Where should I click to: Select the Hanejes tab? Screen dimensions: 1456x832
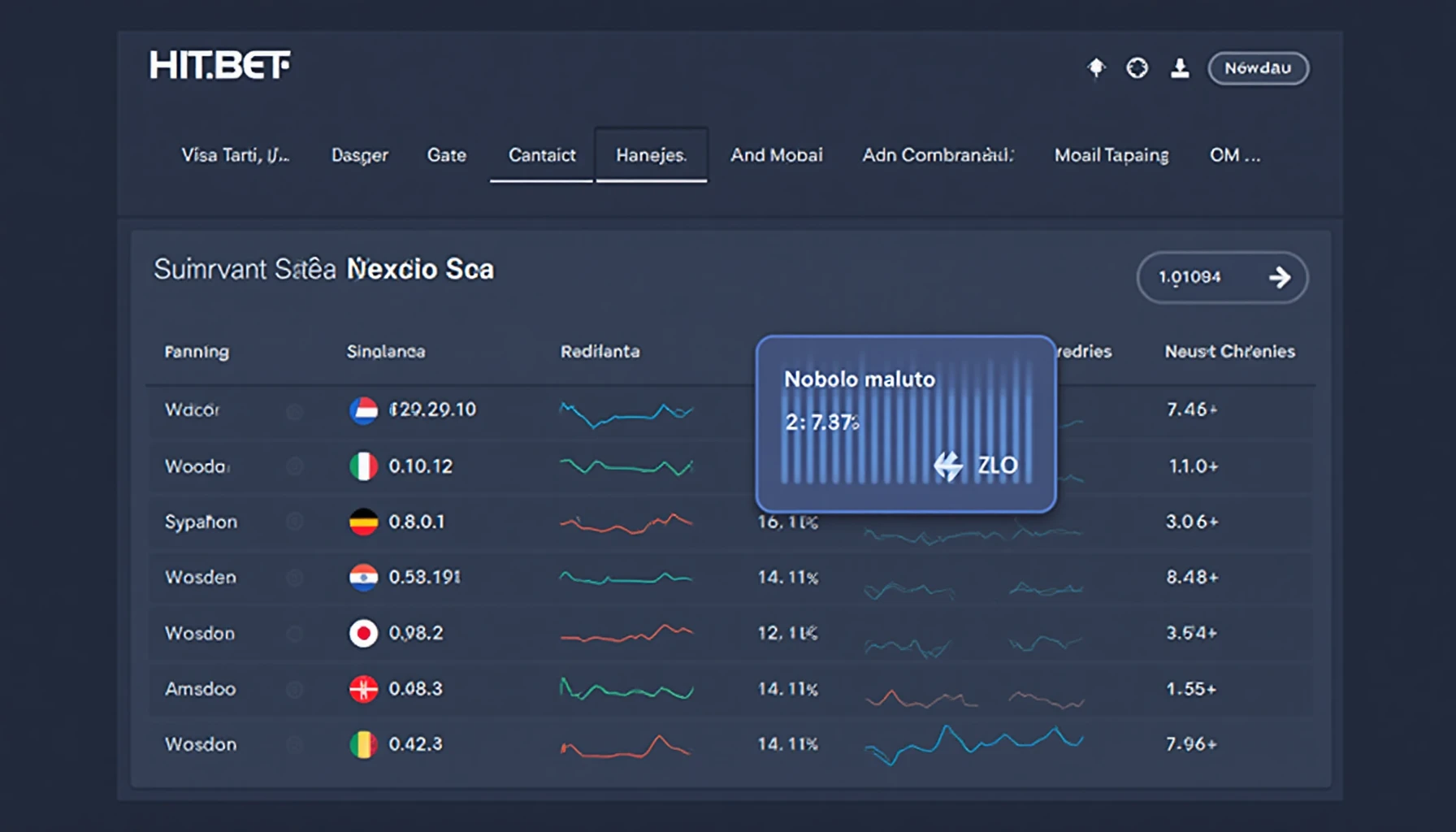point(652,155)
